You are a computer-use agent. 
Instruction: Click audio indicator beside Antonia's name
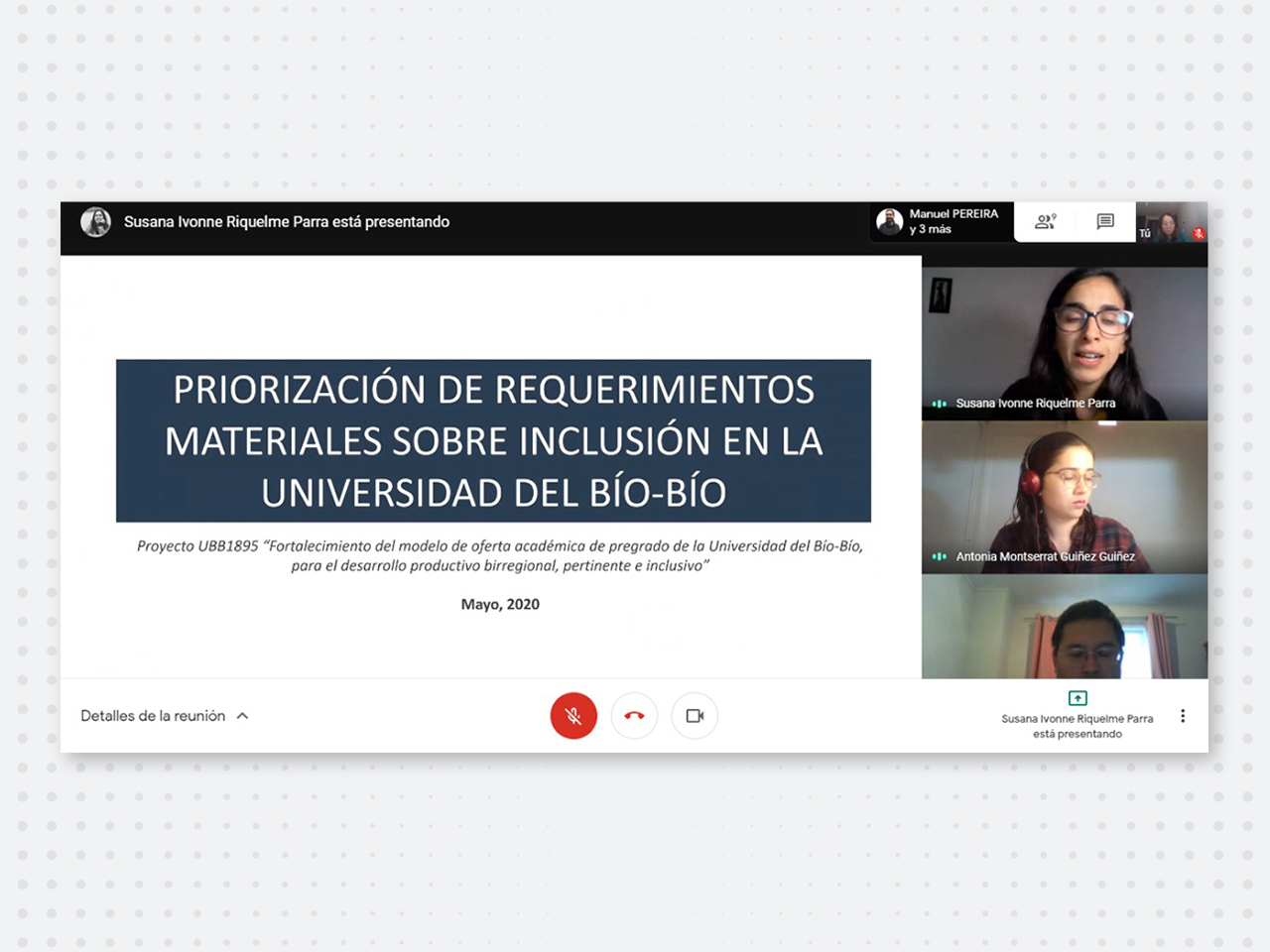click(x=939, y=556)
